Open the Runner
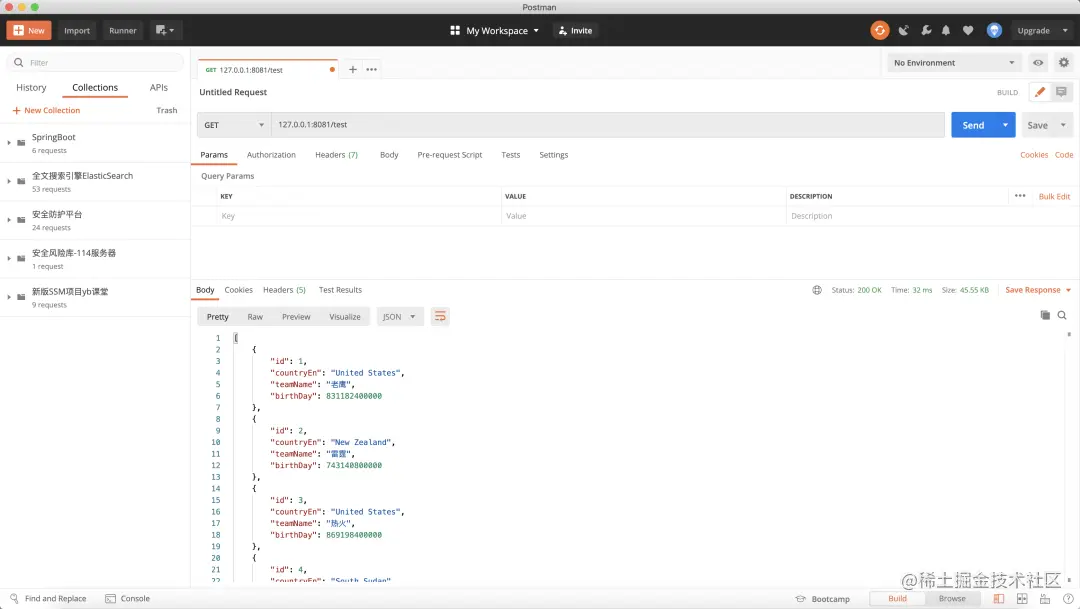1080x609 pixels. pos(123,30)
